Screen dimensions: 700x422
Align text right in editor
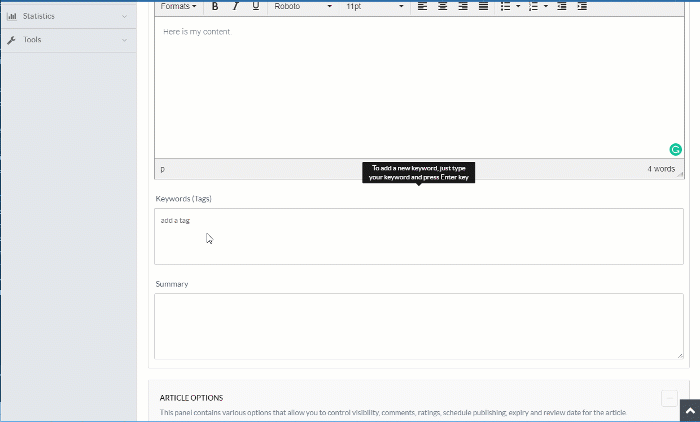(463, 6)
